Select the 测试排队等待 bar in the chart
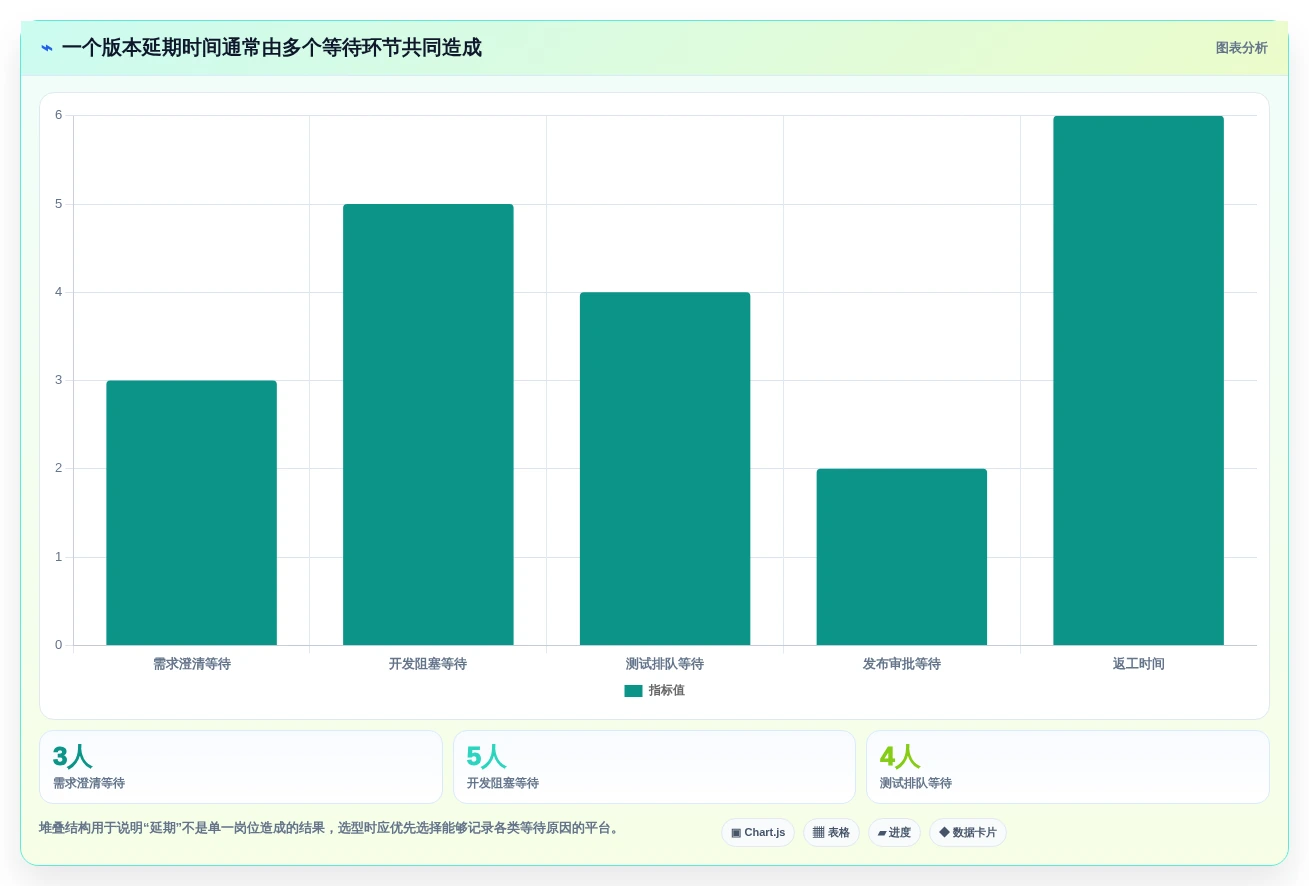Viewport: 1309px width, 886px height. click(665, 469)
